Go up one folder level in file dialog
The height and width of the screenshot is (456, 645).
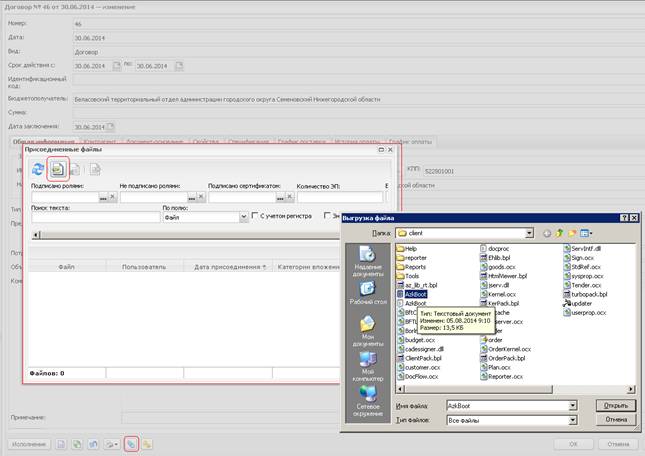[x=560, y=233]
